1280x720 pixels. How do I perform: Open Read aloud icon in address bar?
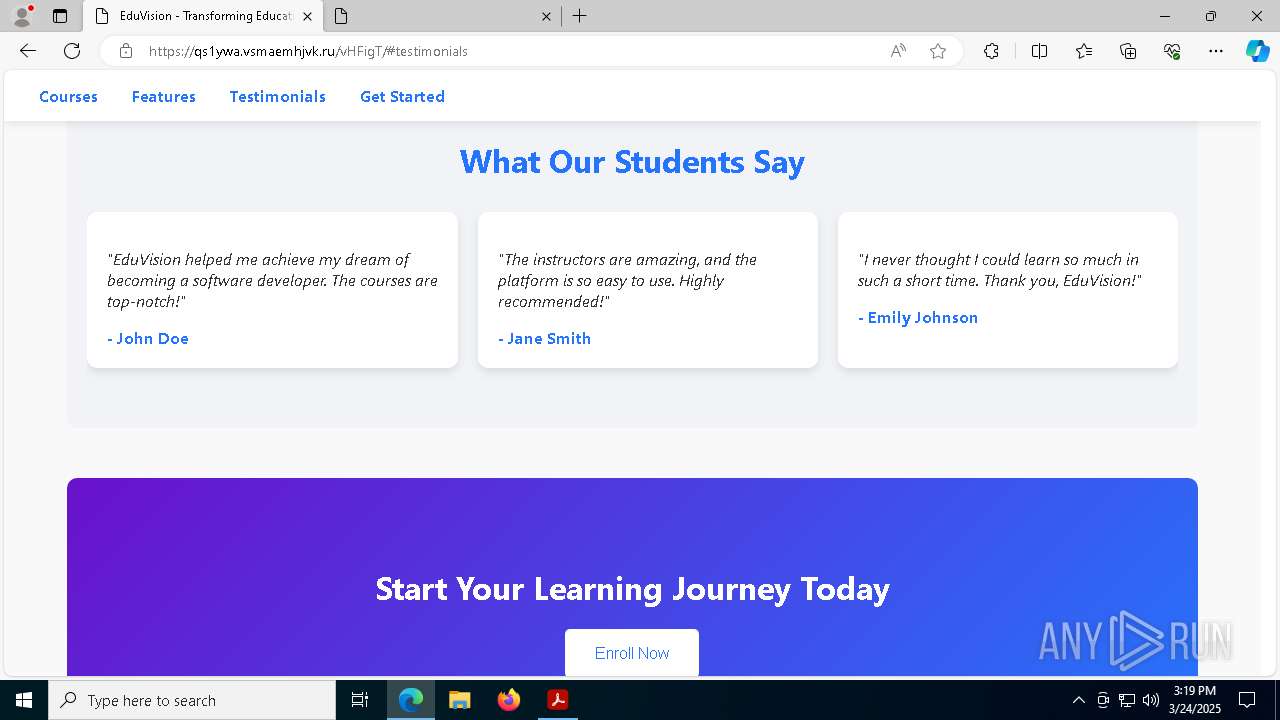pos(898,51)
